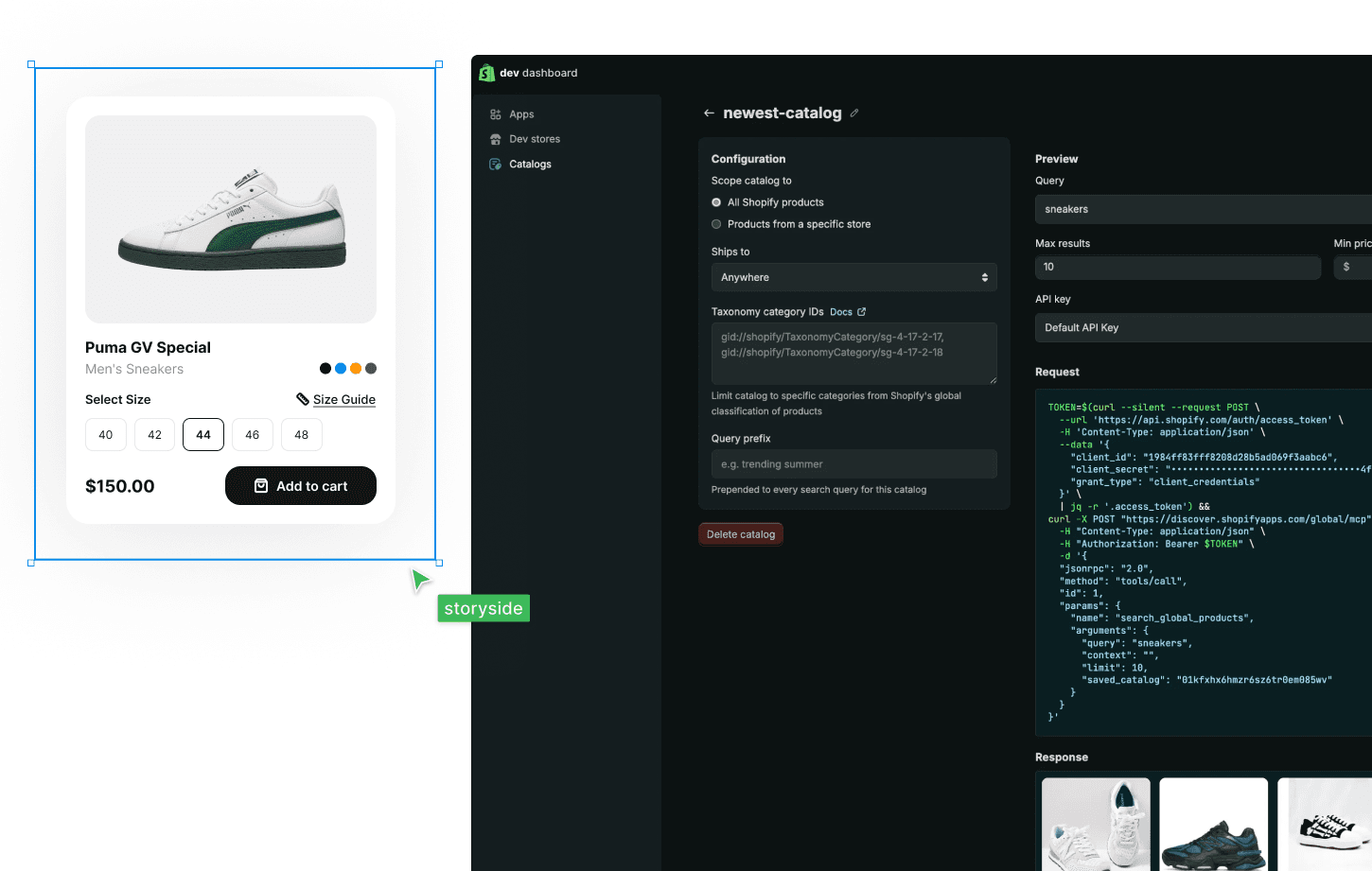Select size 44
1372x871 pixels.
(203, 435)
